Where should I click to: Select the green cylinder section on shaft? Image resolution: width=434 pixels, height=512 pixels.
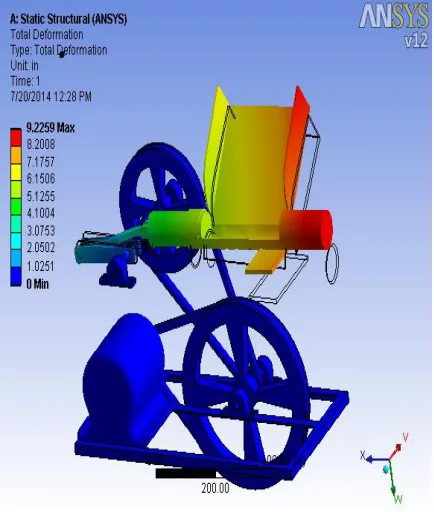point(178,228)
